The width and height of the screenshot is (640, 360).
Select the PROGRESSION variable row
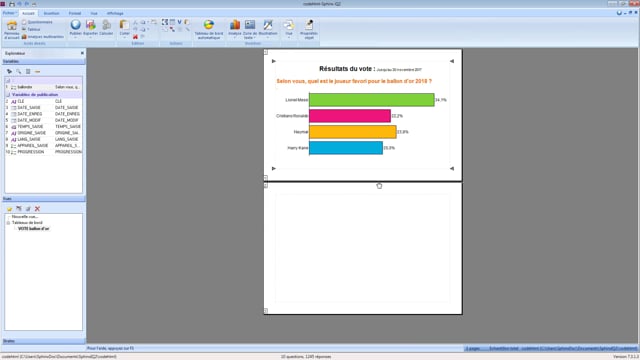pos(43,152)
